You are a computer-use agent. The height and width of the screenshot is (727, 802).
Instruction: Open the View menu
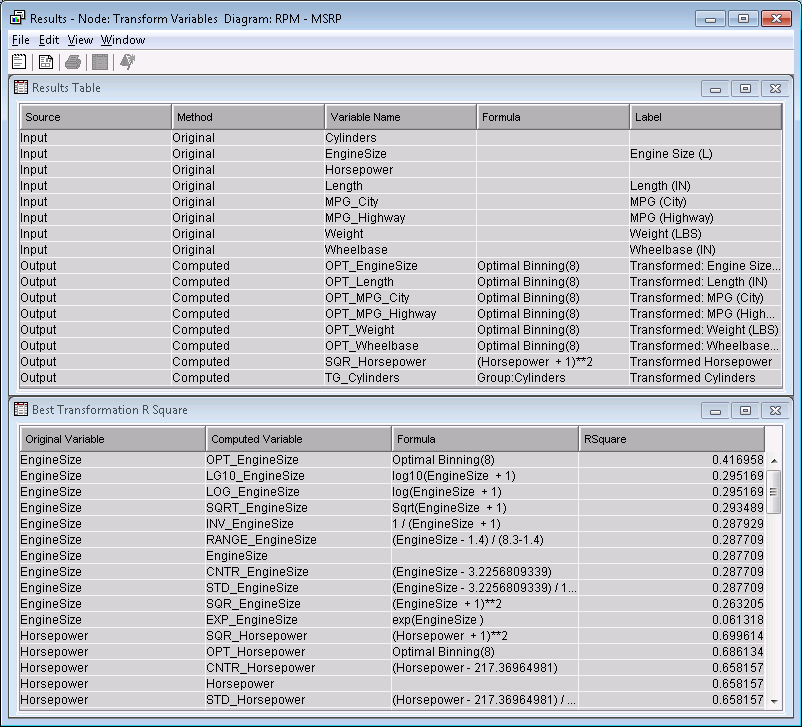pyautogui.click(x=79, y=39)
